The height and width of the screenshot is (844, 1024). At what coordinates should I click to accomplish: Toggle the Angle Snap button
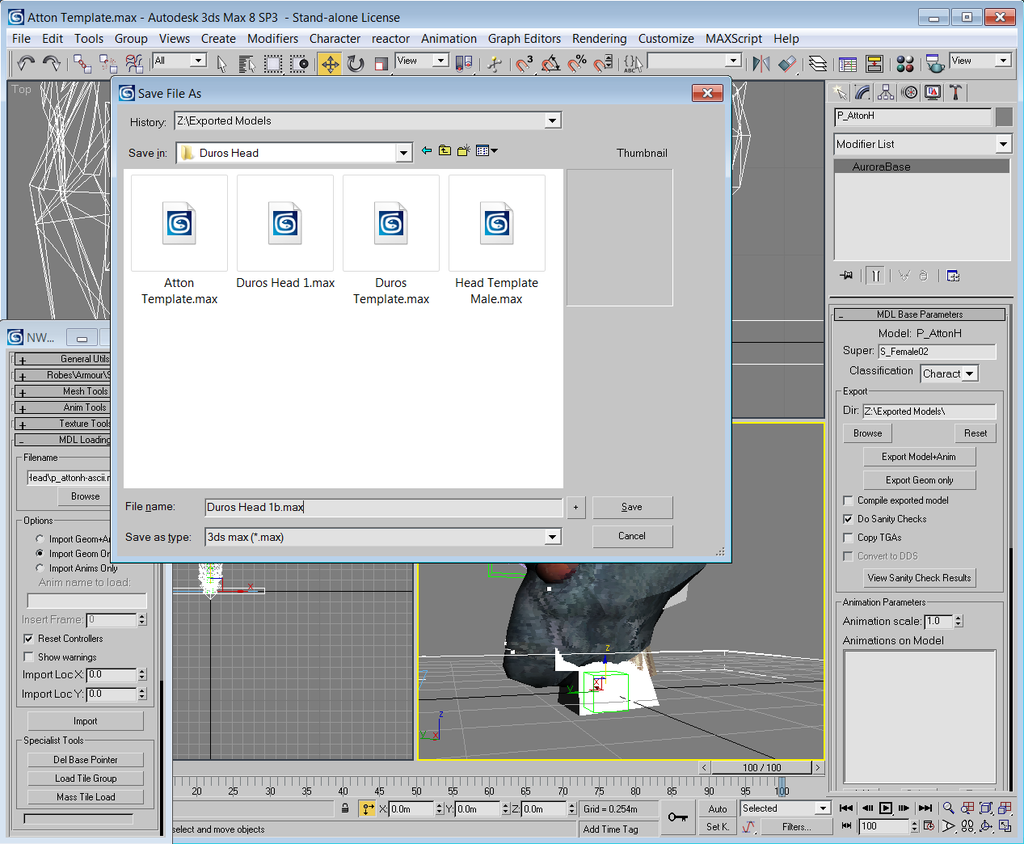(x=551, y=63)
